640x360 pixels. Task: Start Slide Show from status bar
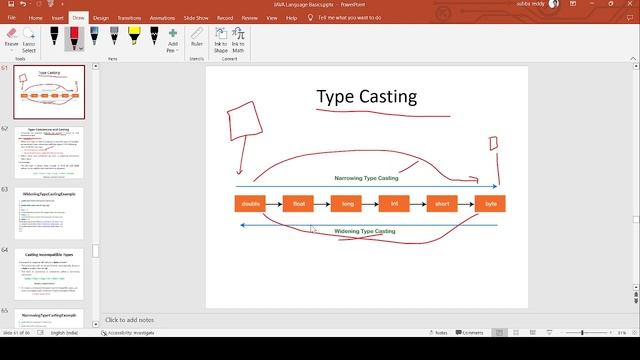point(549,333)
